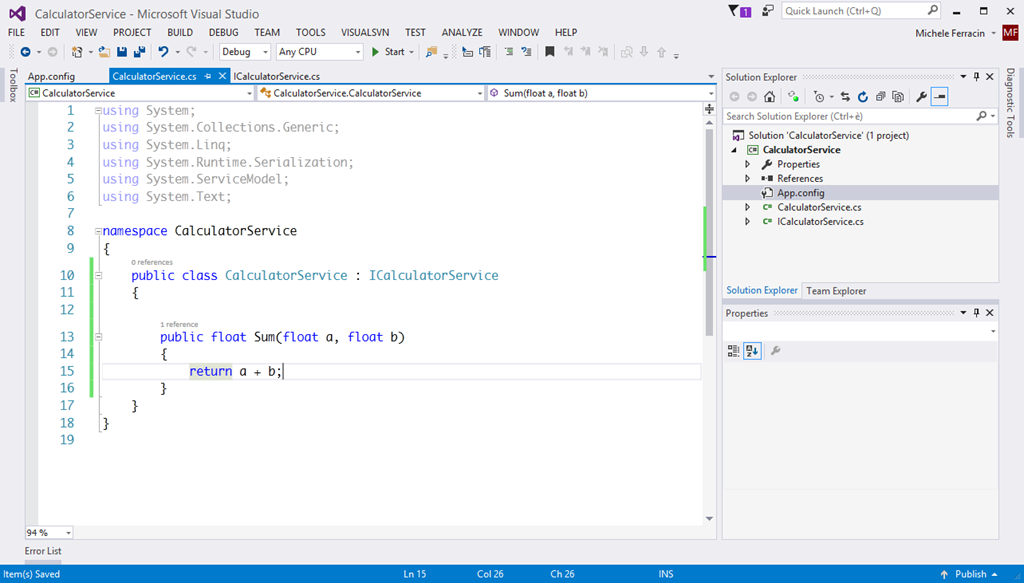Click Publish in the status bar
Viewport: 1024px width, 583px height.
970,574
